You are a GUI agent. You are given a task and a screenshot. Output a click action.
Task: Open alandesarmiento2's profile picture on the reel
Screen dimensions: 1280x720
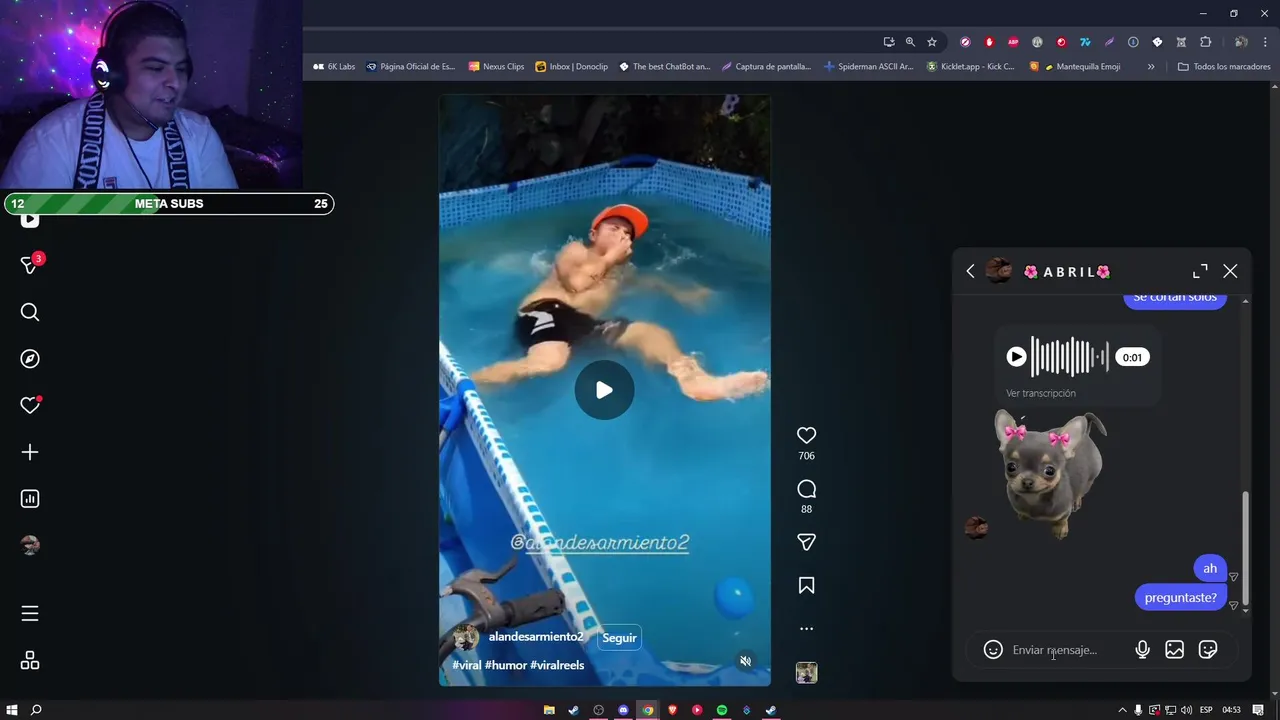[466, 638]
